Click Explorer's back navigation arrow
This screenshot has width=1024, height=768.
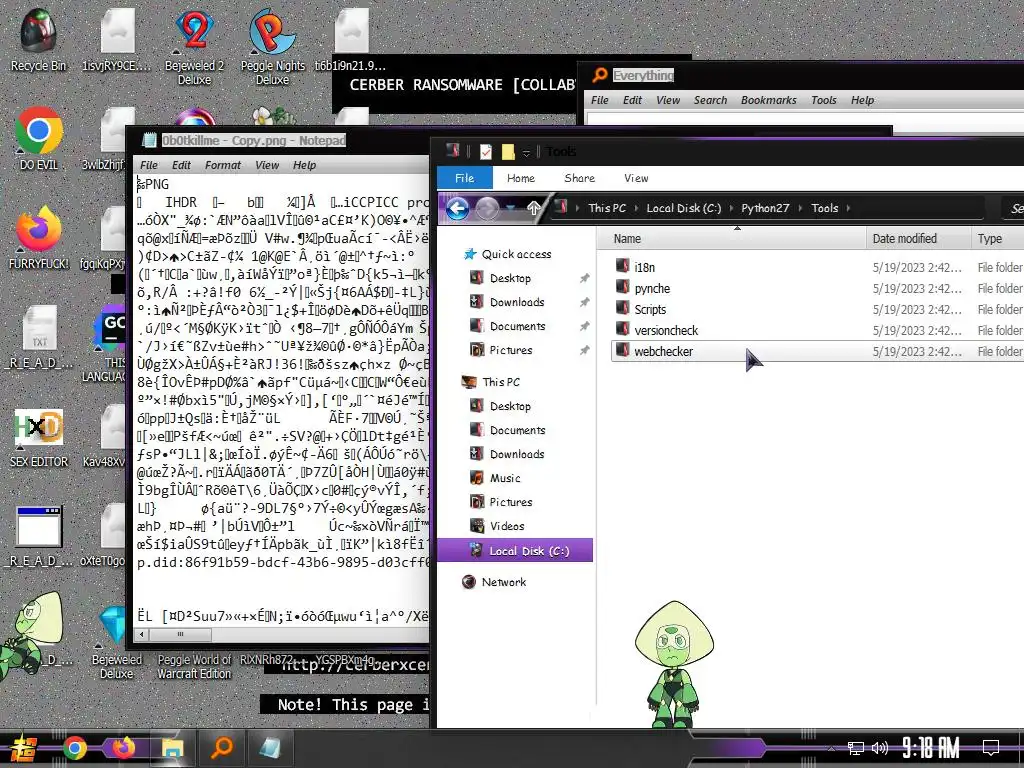point(457,208)
